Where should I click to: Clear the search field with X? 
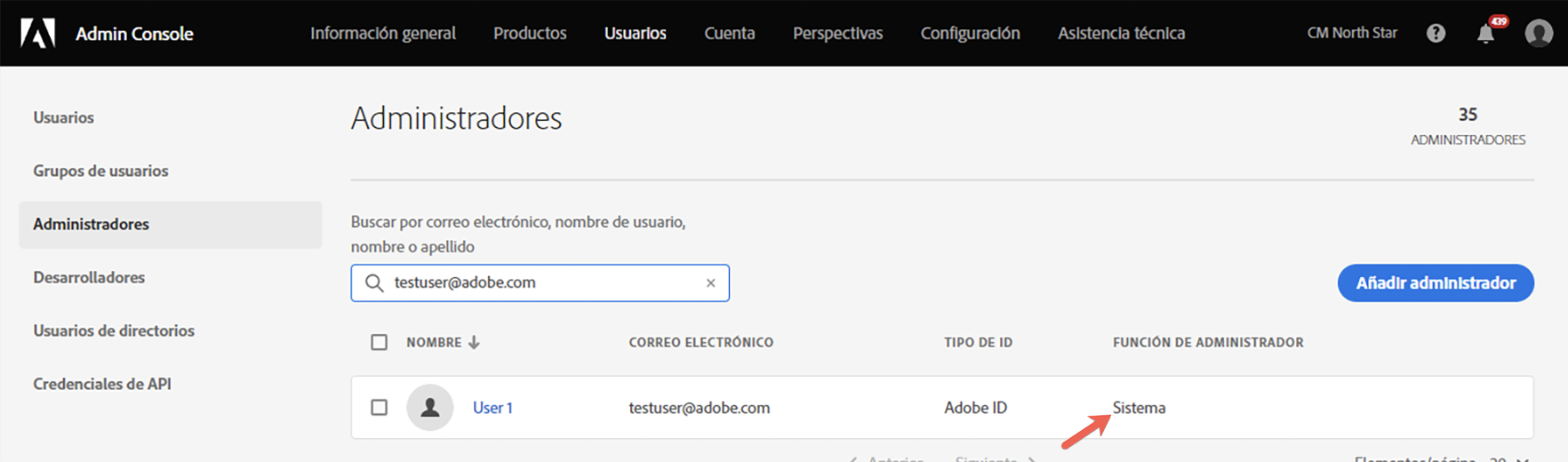point(710,283)
